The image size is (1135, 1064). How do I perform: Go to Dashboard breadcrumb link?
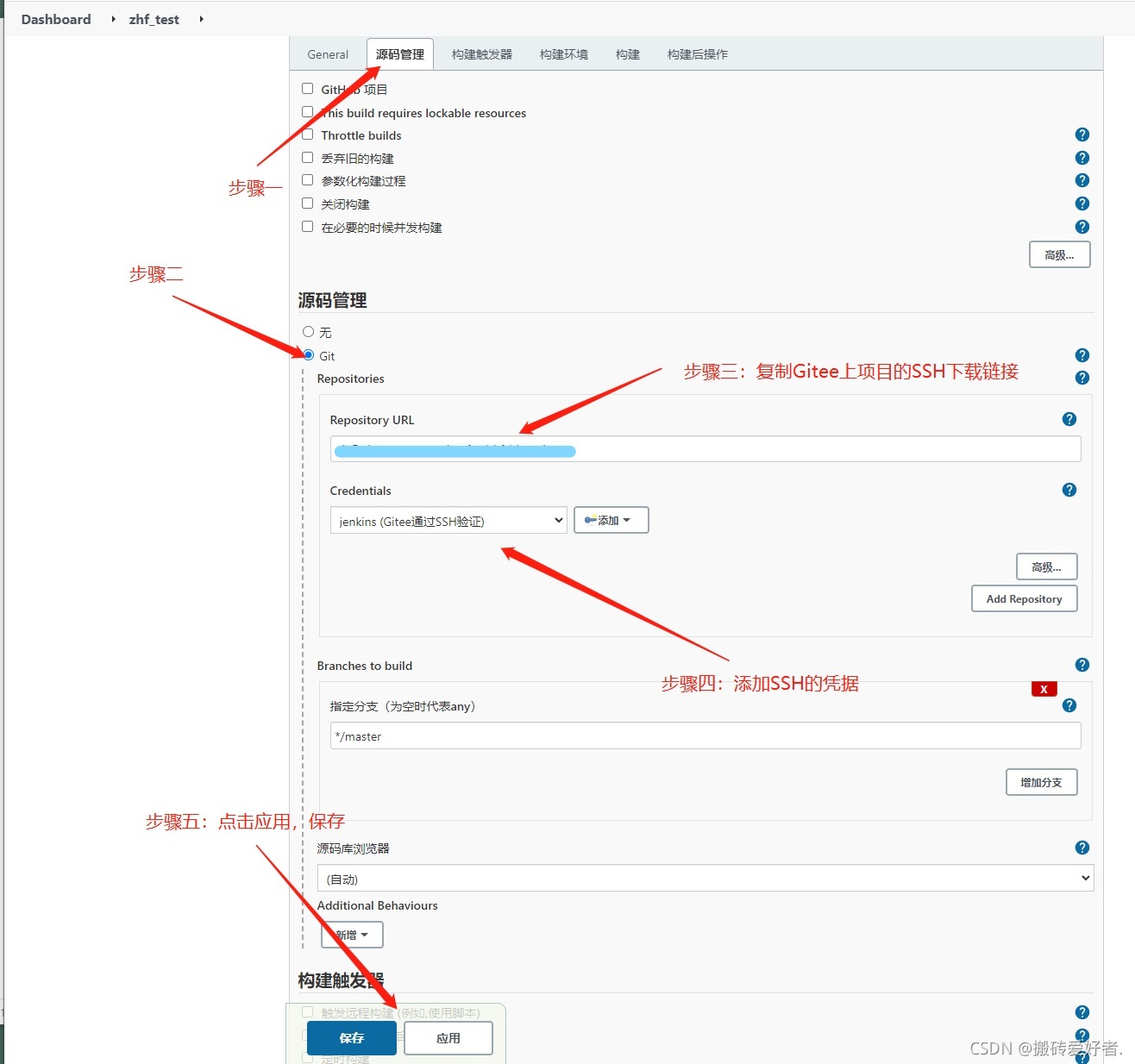[56, 19]
